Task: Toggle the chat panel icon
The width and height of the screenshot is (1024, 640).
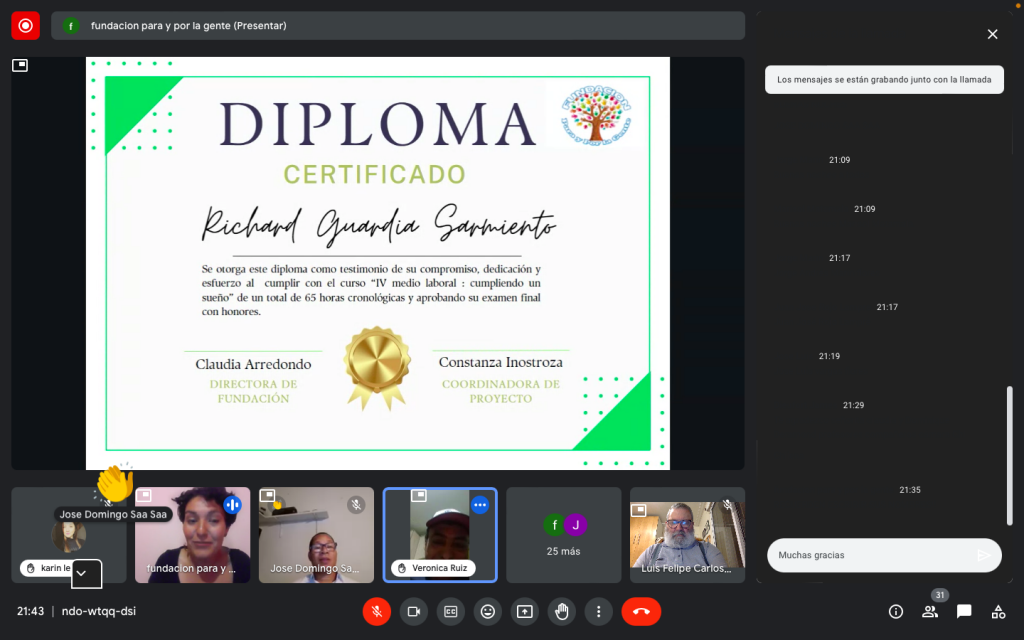Action: [964, 611]
